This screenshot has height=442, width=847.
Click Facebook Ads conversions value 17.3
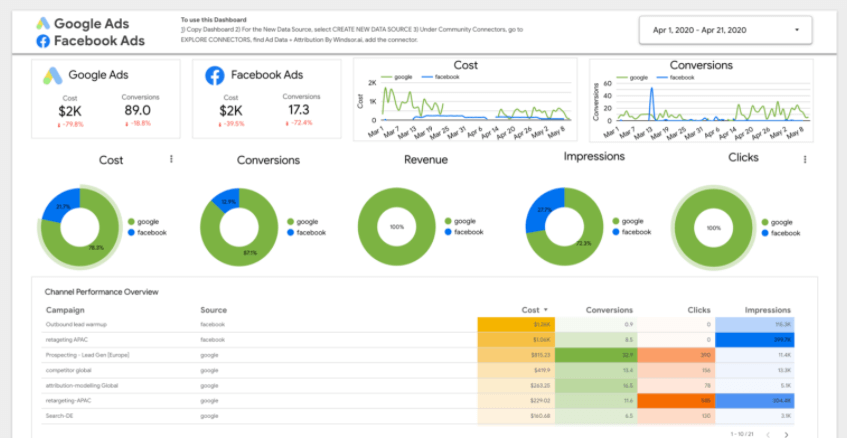(299, 110)
